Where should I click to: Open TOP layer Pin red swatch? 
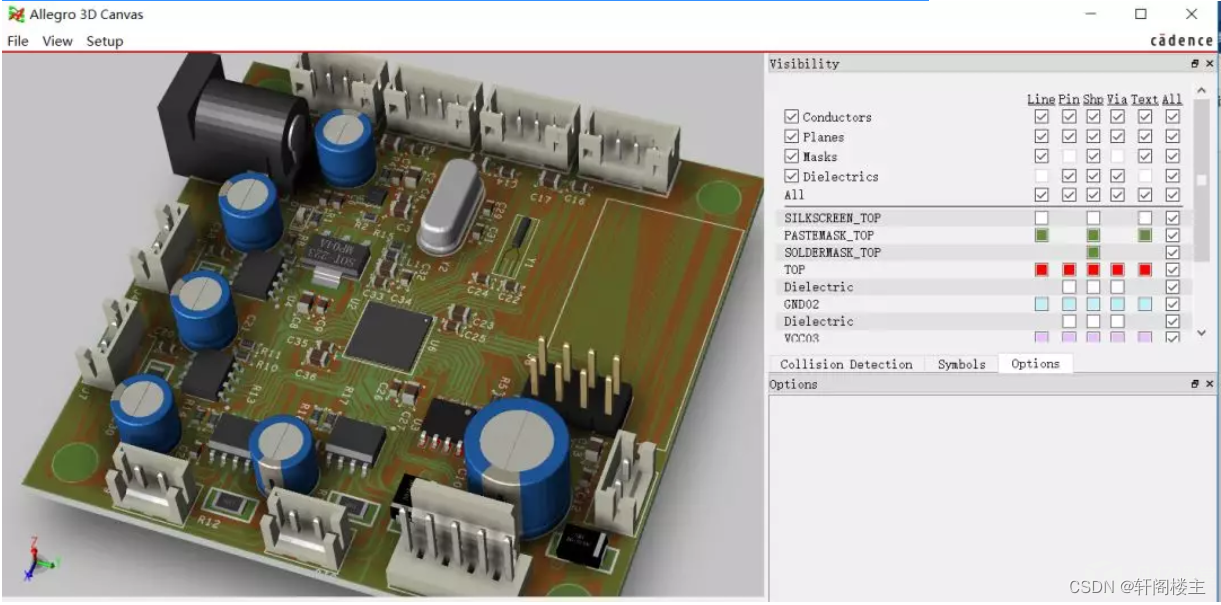point(1069,270)
